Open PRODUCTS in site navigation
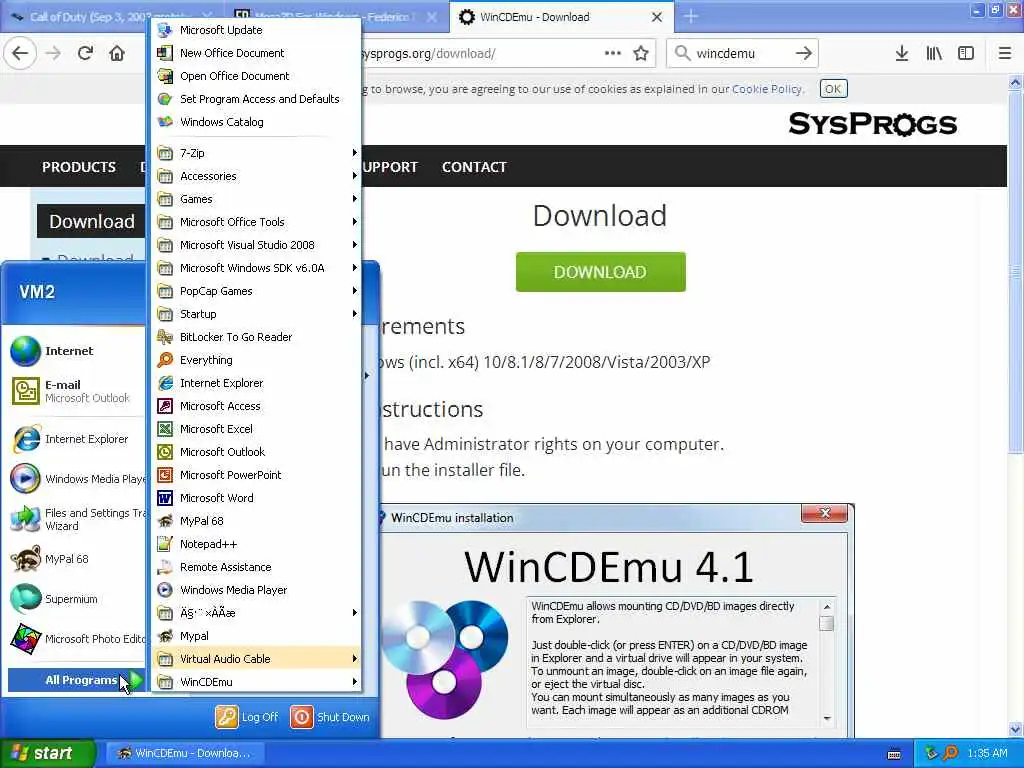The height and width of the screenshot is (768, 1024). pyautogui.click(x=79, y=167)
